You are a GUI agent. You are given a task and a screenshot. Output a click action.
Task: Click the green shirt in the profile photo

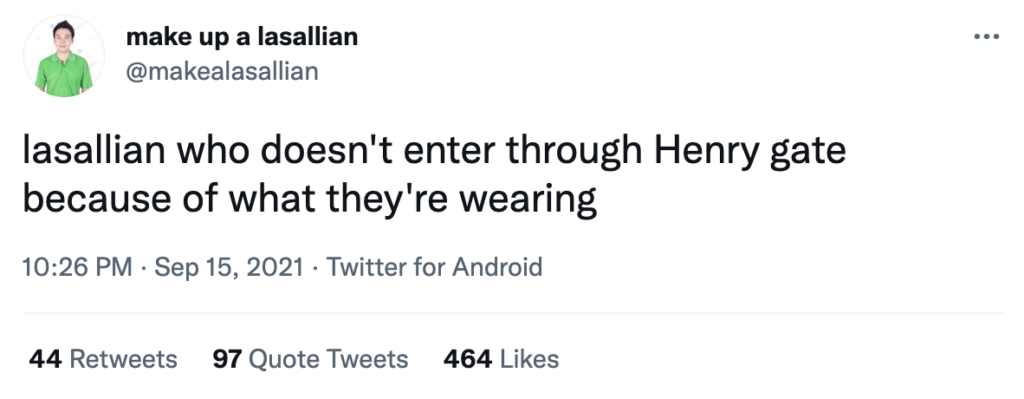[64, 74]
